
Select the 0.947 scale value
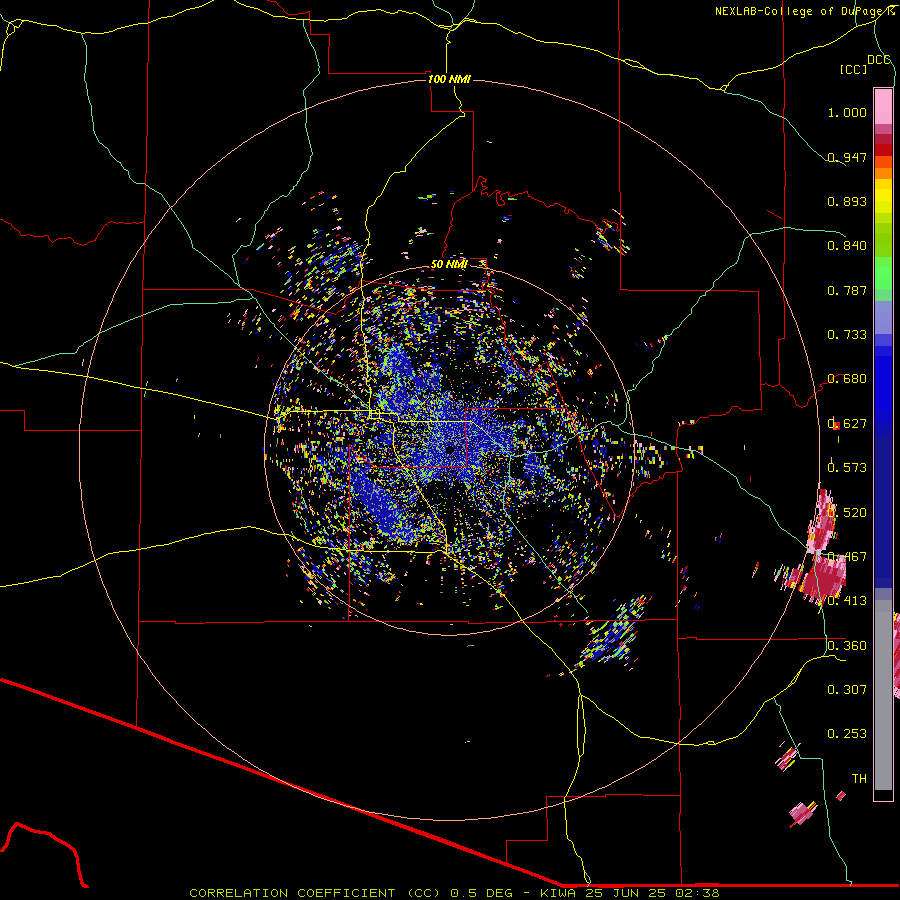click(x=847, y=157)
